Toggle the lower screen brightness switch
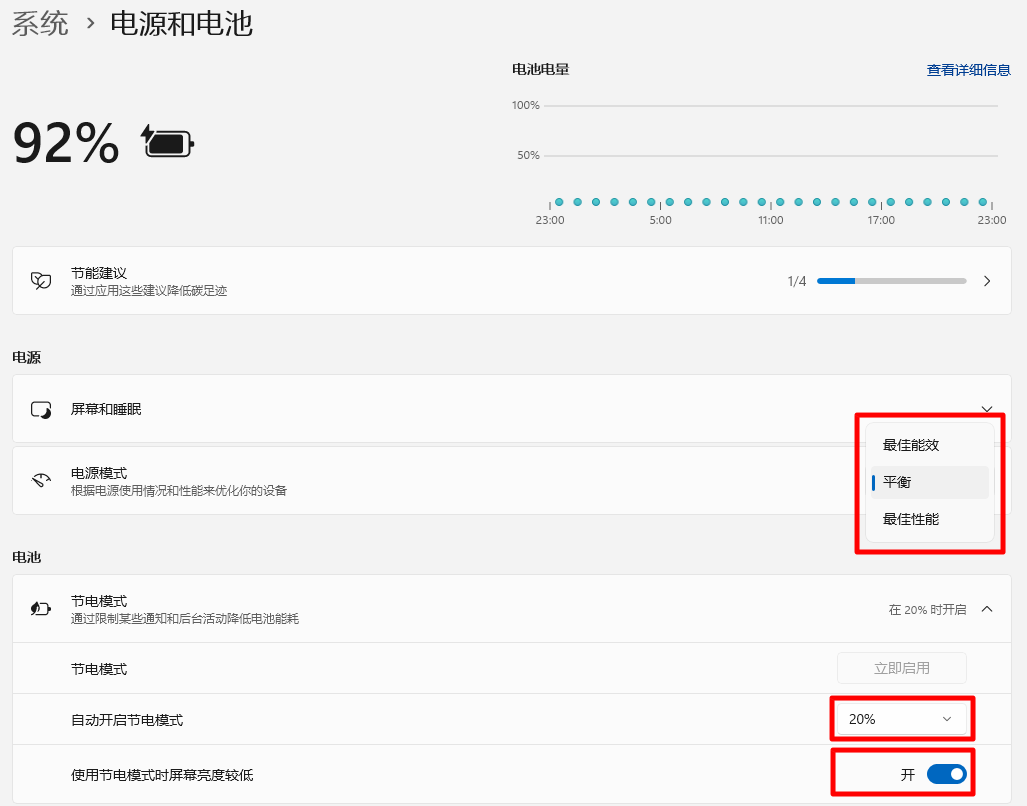The height and width of the screenshot is (806, 1027). click(946, 775)
